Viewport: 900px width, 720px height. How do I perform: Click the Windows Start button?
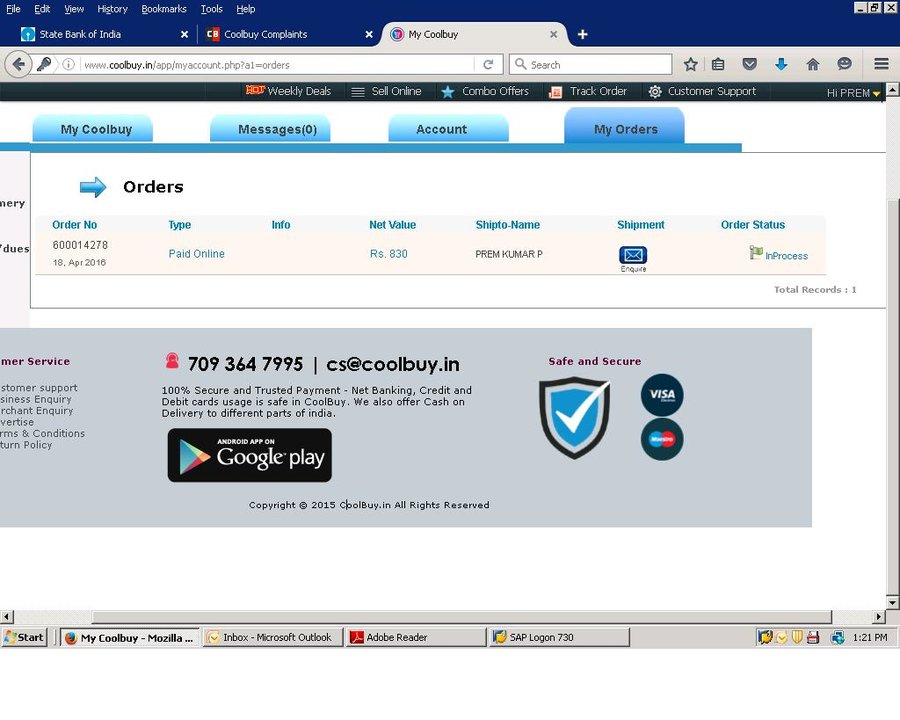click(x=24, y=637)
